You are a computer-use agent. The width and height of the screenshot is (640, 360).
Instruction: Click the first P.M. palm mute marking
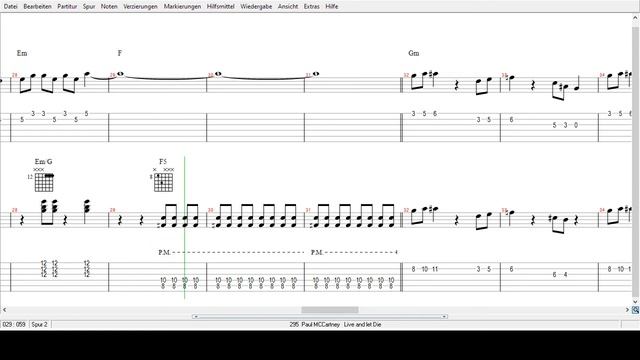pyautogui.click(x=164, y=253)
